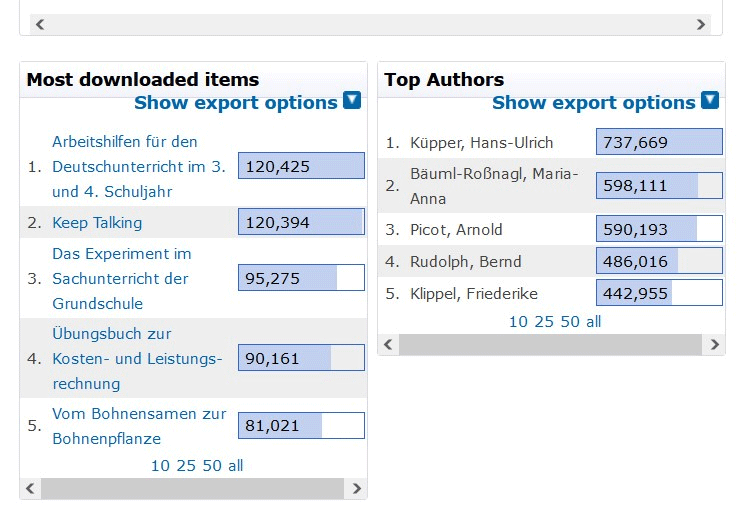Screen dimensions: 740x523
Task: Show 50 top authors
Action: [570, 321]
